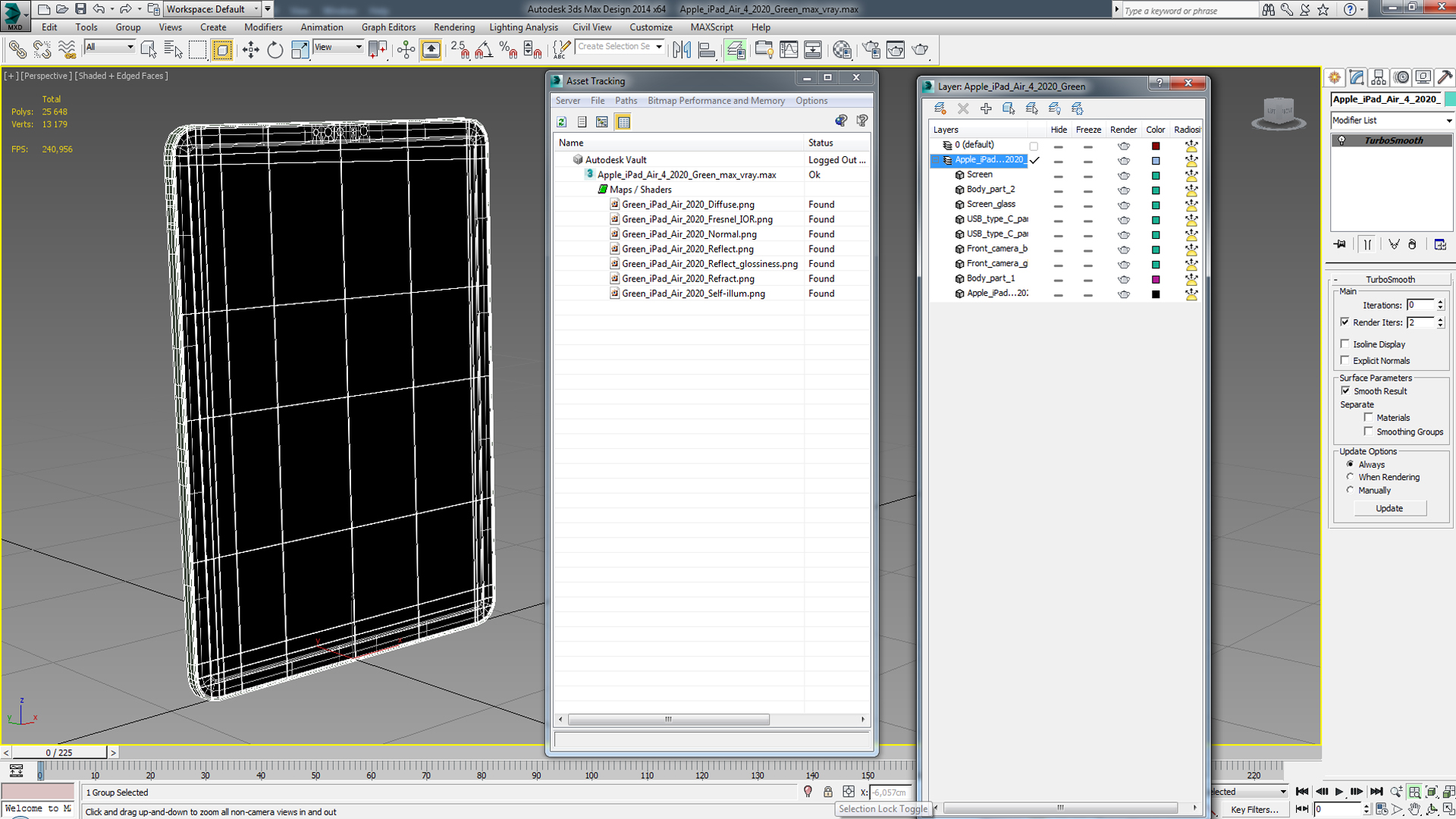Click the Key Filters button
The height and width of the screenshot is (819, 1456).
(1254, 809)
